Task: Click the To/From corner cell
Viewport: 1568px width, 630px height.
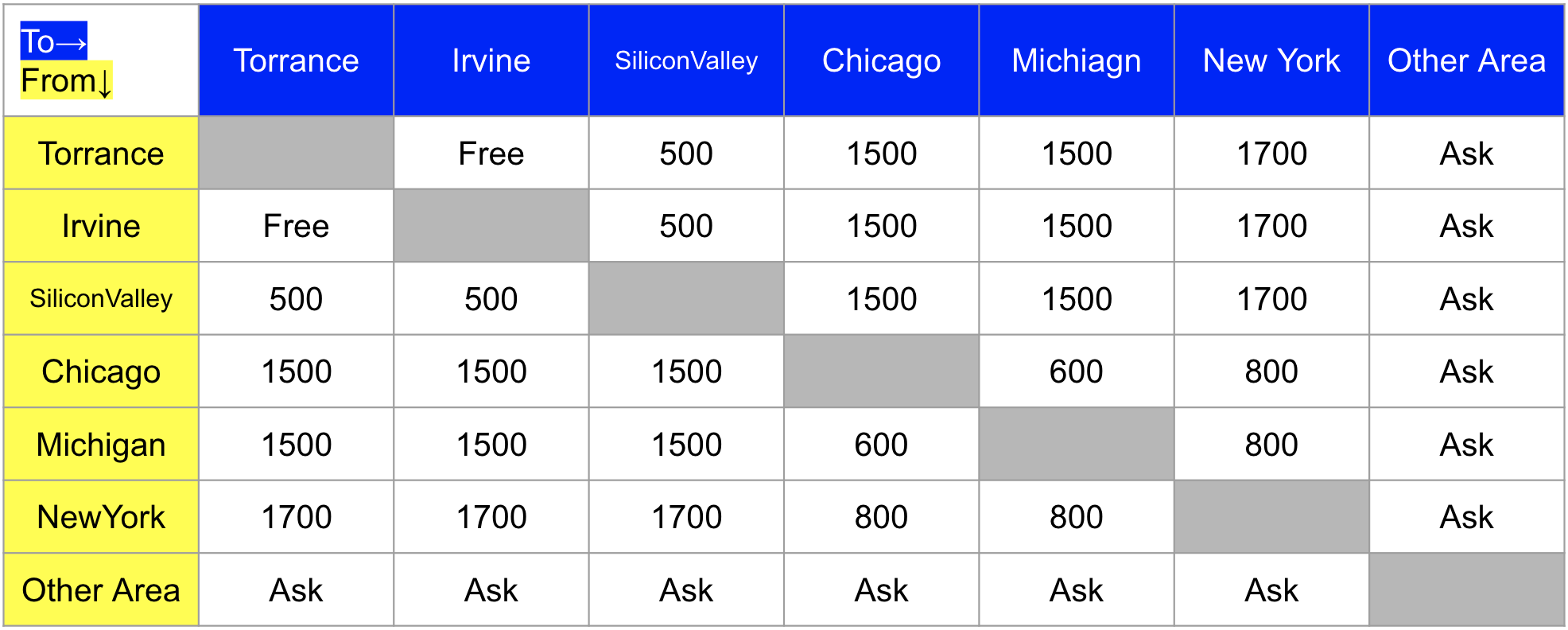Action: [101, 60]
